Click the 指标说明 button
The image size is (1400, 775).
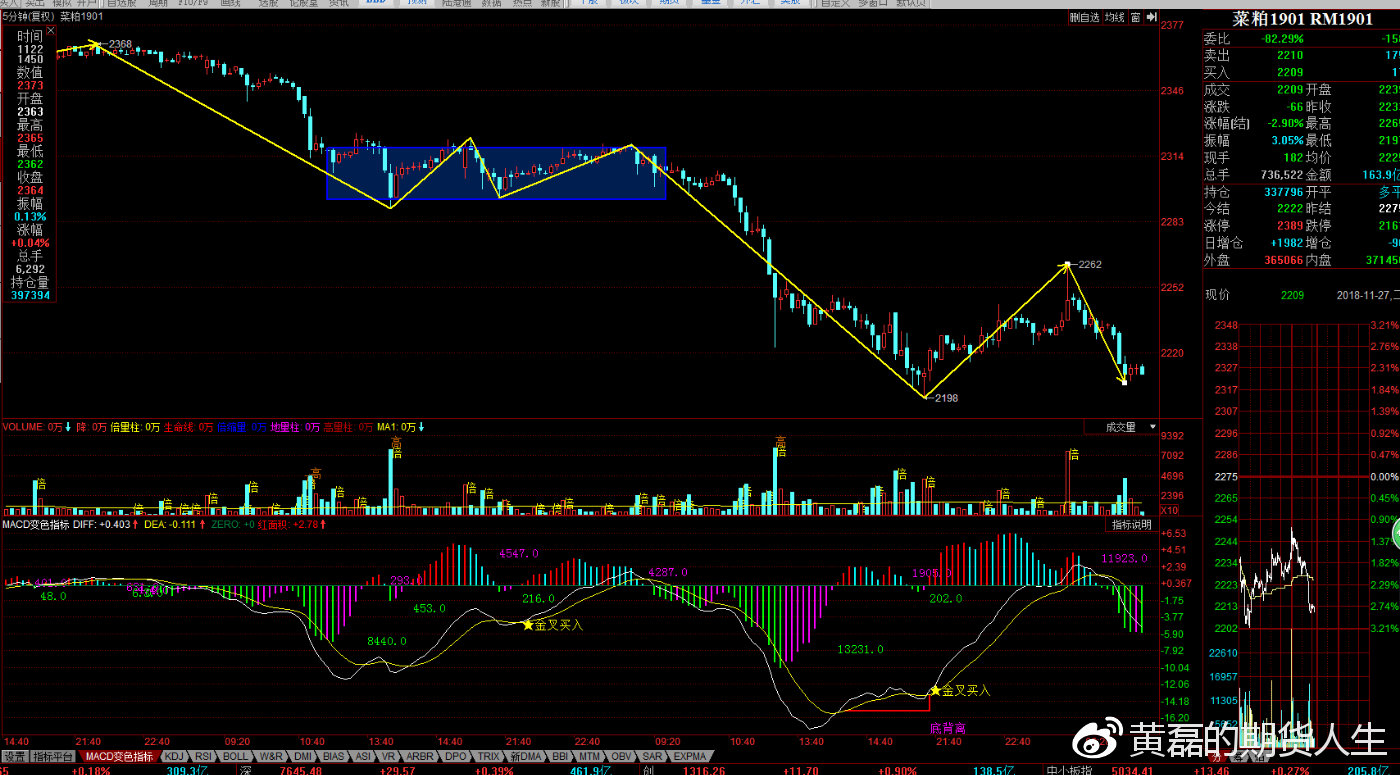(1132, 525)
